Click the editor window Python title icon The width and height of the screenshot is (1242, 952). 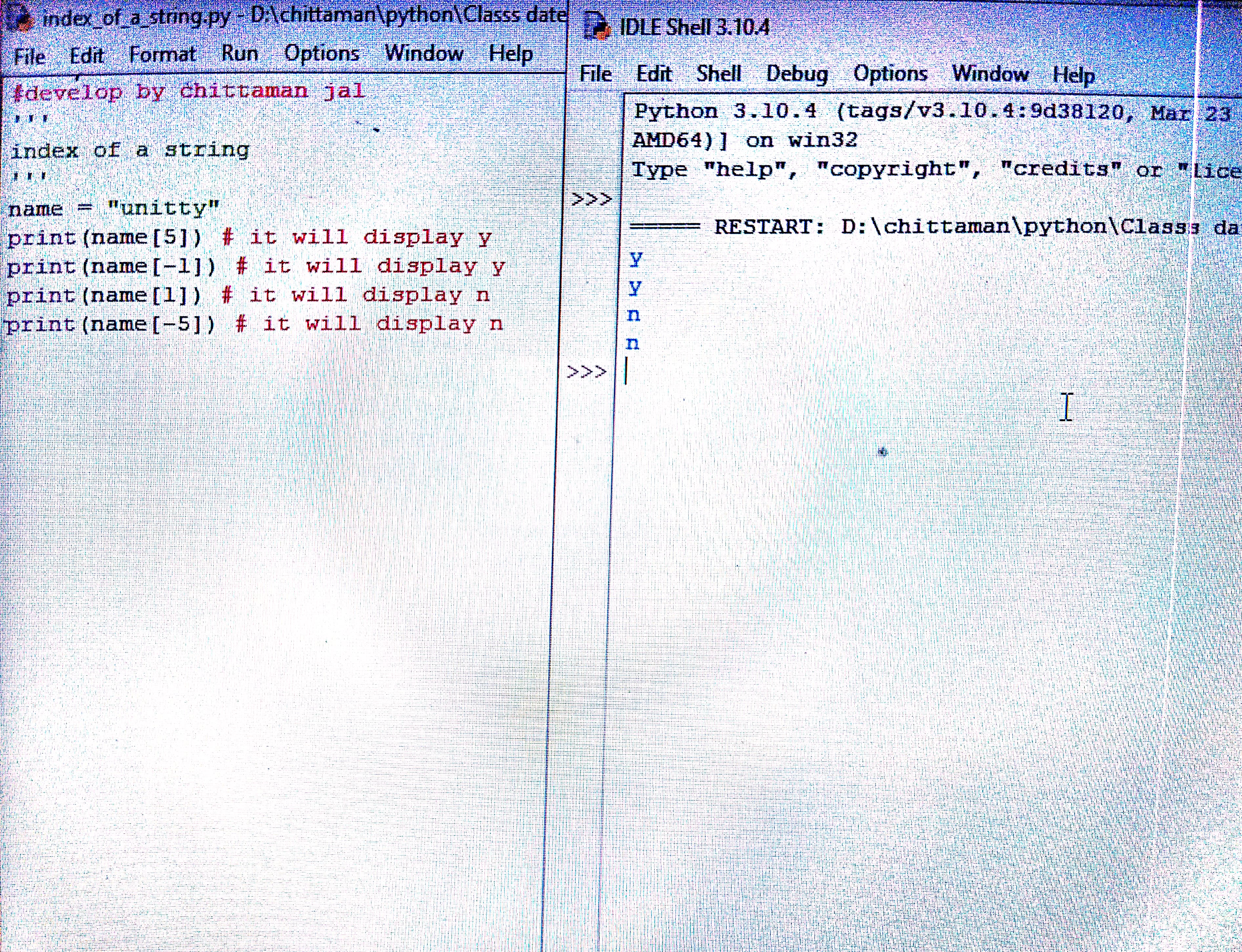click(23, 19)
